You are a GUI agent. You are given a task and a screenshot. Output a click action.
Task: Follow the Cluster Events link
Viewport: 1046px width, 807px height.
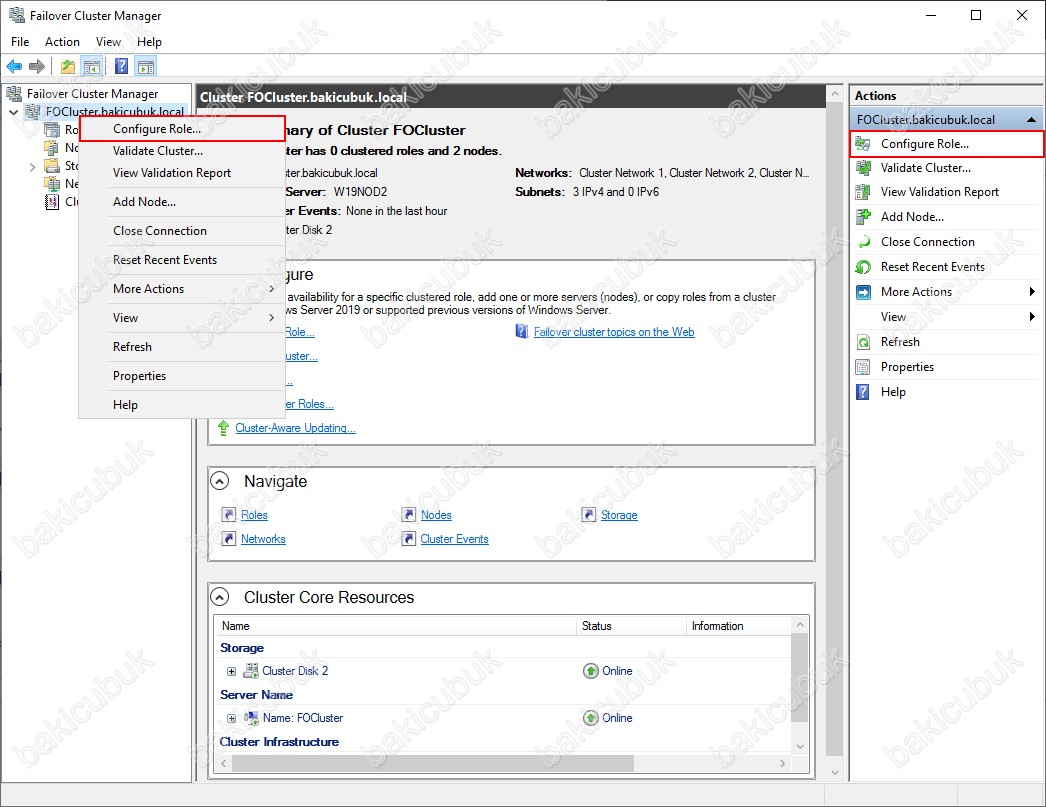click(x=454, y=539)
